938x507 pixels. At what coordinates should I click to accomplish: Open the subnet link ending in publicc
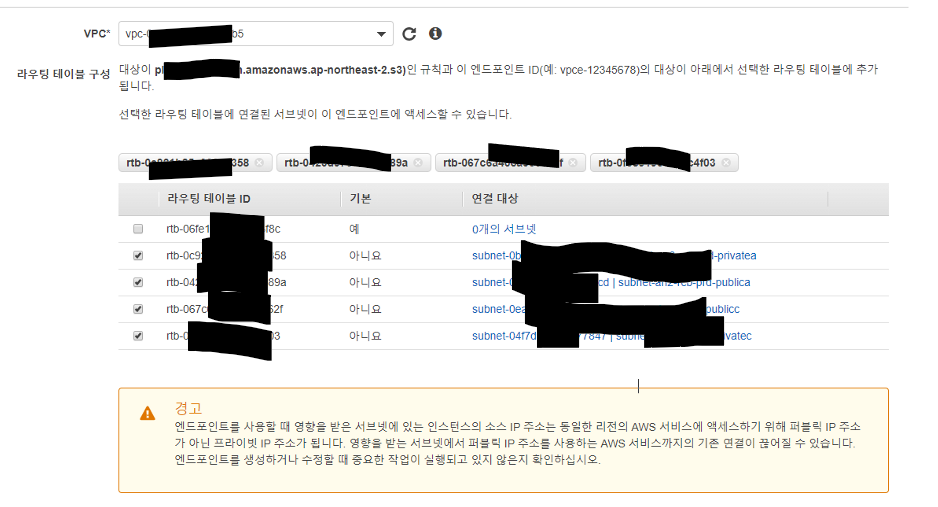[x=605, y=309]
